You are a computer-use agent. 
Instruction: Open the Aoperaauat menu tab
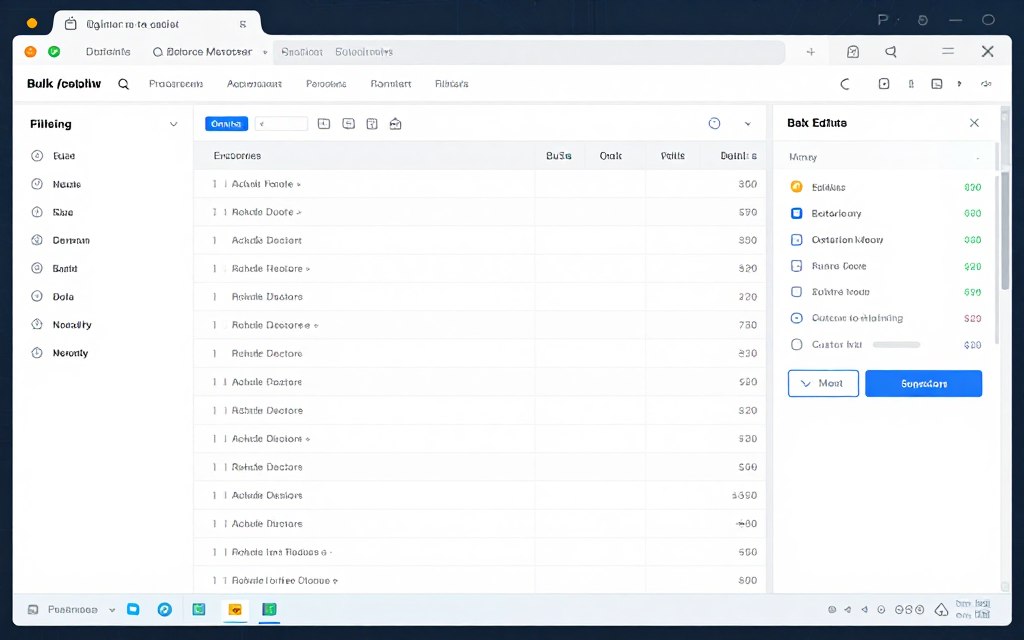pyautogui.click(x=254, y=84)
